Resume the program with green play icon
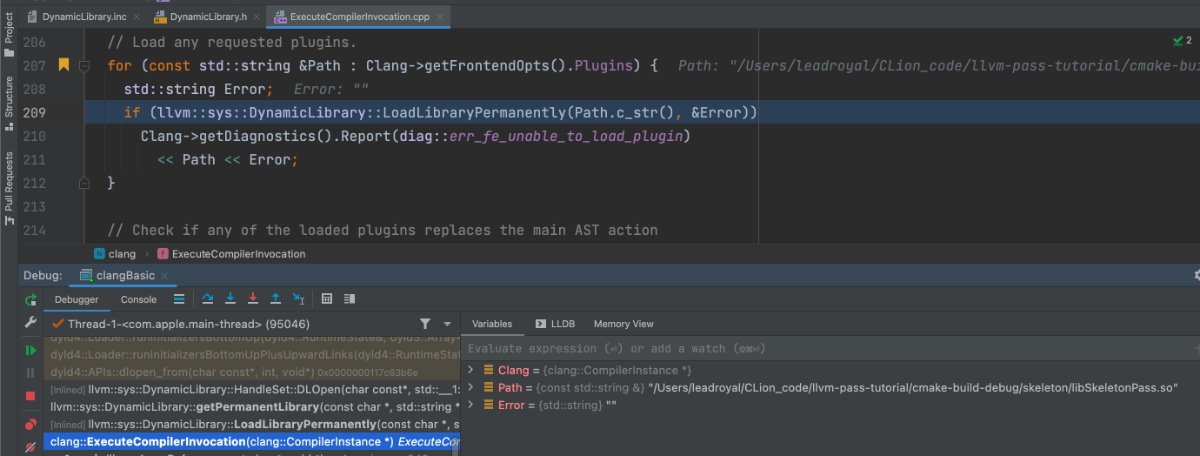Screen dimensions: 1200x456 tap(31, 350)
